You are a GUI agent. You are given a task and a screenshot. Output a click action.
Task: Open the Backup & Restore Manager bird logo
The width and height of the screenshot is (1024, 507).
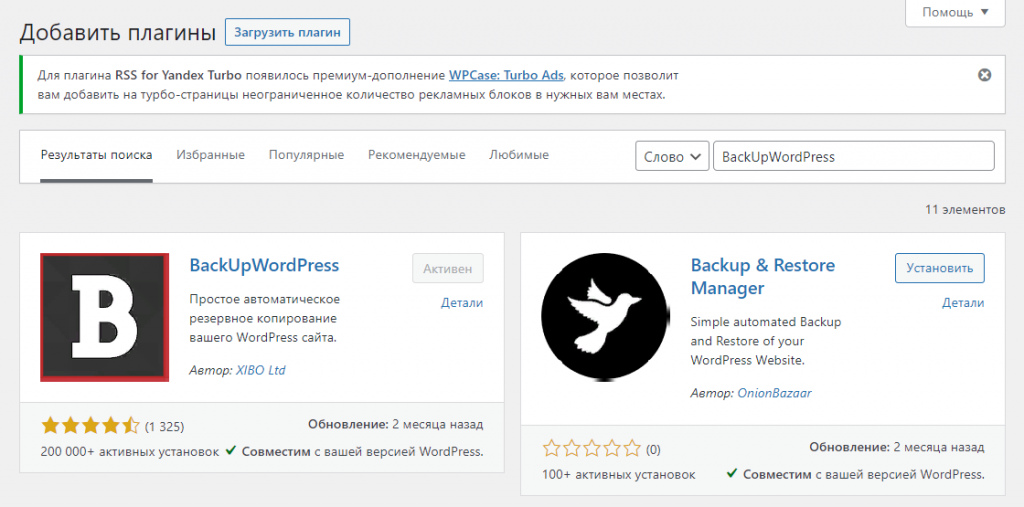pos(605,317)
